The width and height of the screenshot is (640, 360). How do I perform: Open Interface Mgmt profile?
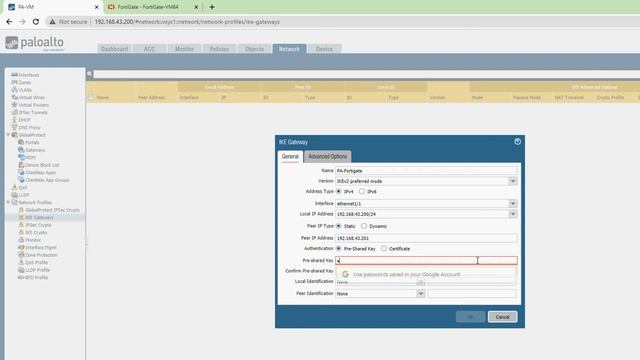(41, 247)
